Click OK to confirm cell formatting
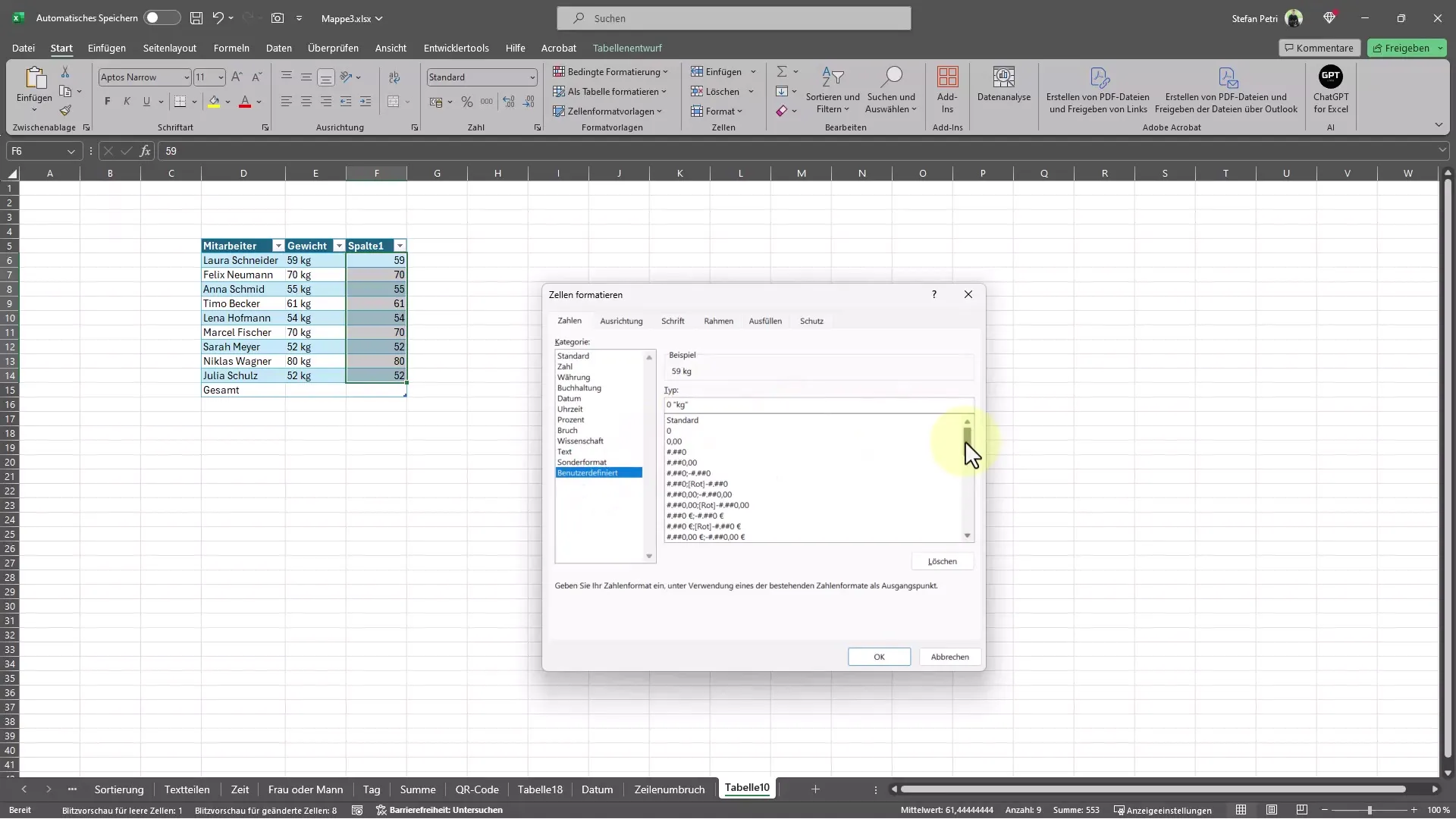The height and width of the screenshot is (819, 1456). (x=878, y=656)
